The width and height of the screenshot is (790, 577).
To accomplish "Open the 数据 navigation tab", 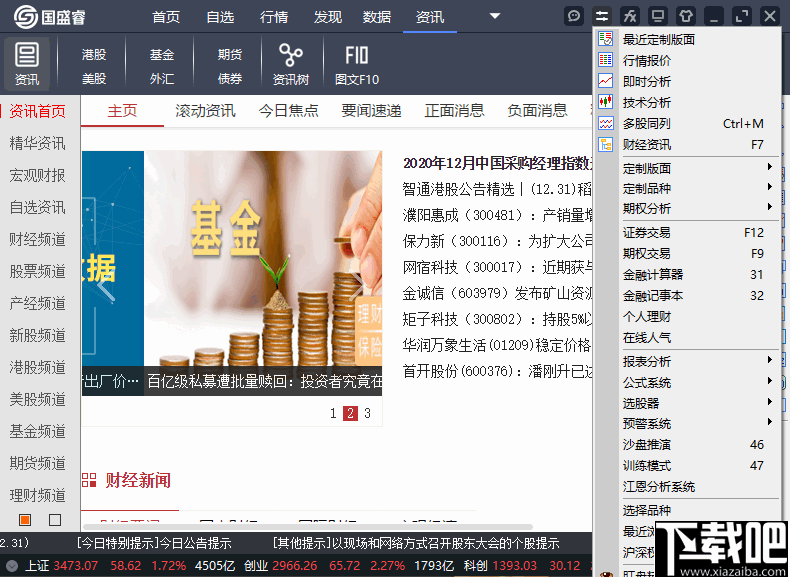I will pos(376,17).
